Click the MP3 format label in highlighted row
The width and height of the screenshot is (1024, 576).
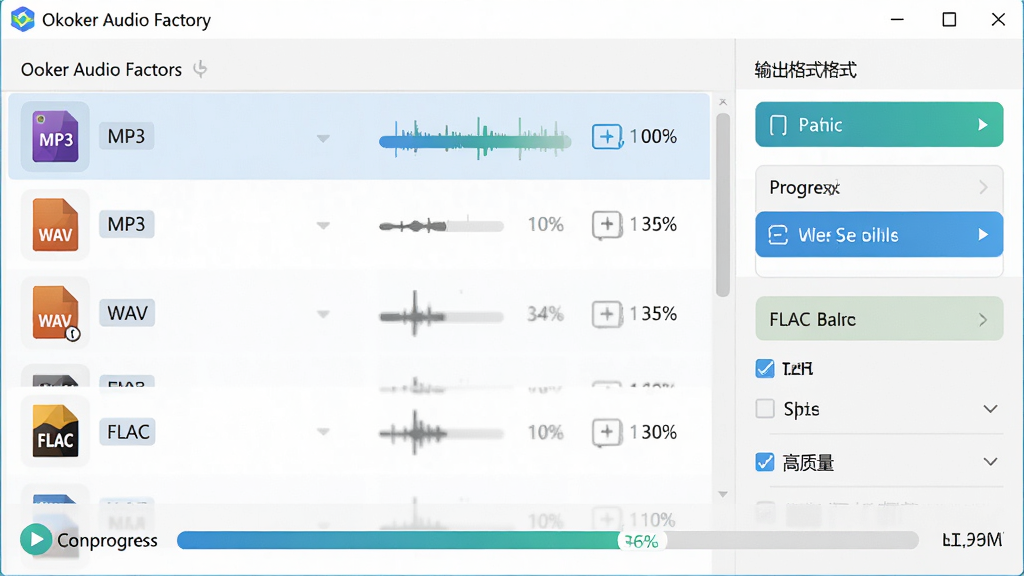coord(126,136)
